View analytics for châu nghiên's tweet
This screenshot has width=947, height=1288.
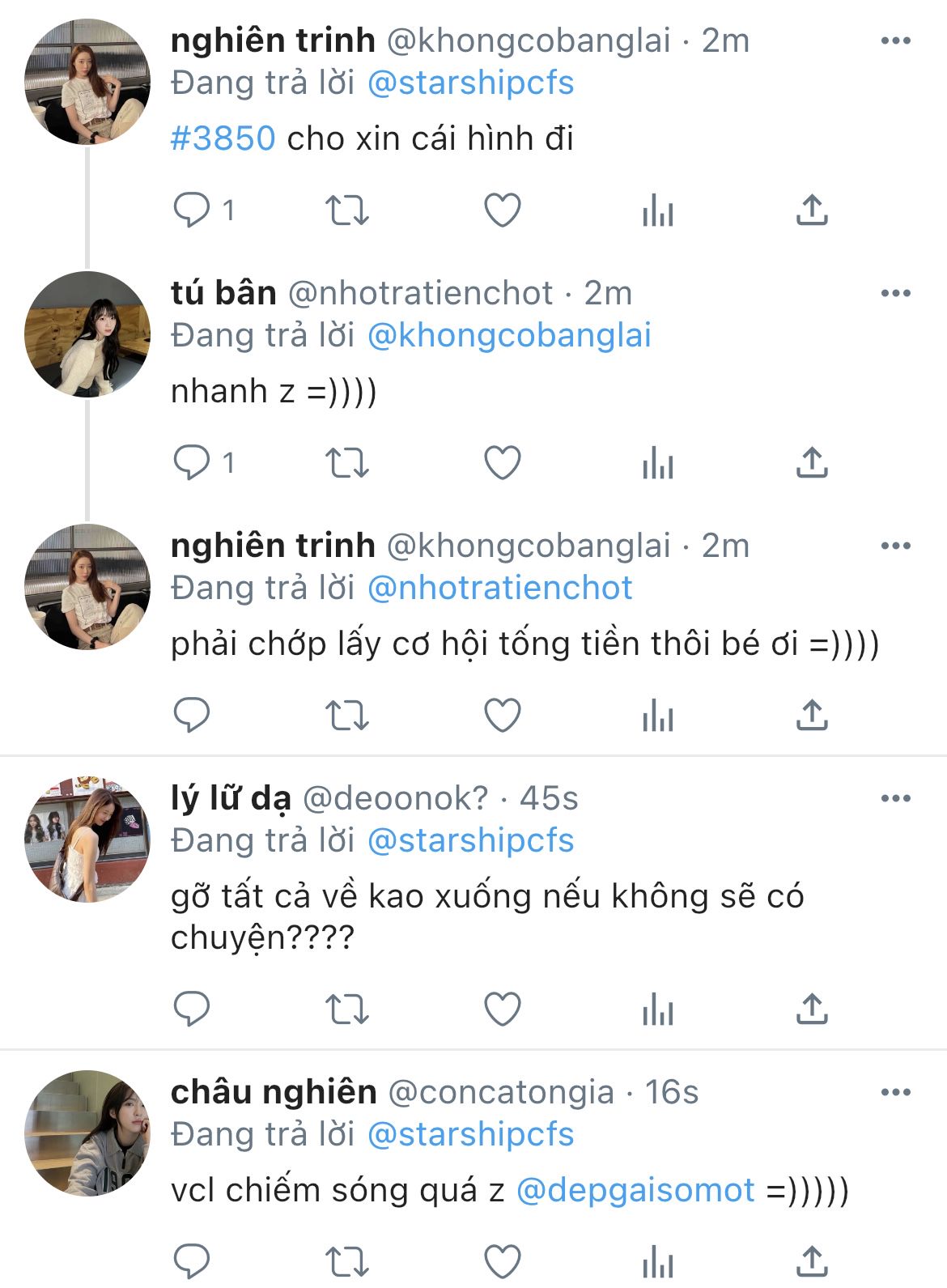tap(657, 1262)
